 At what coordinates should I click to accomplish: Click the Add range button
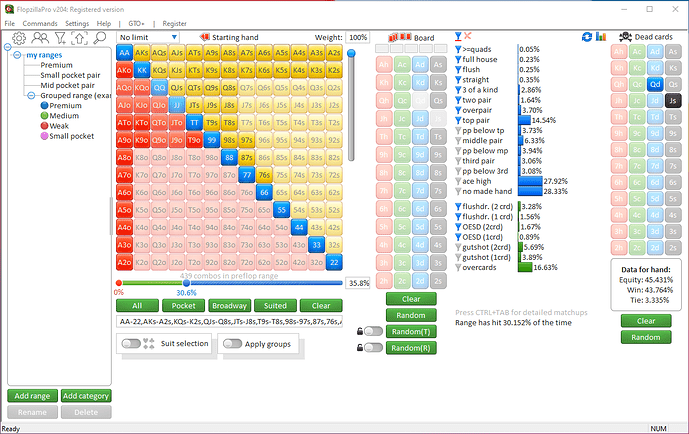(32, 396)
